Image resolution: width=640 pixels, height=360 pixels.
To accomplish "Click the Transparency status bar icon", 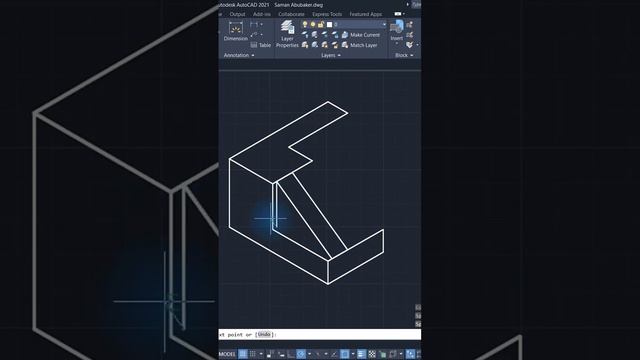I will click(x=372, y=354).
